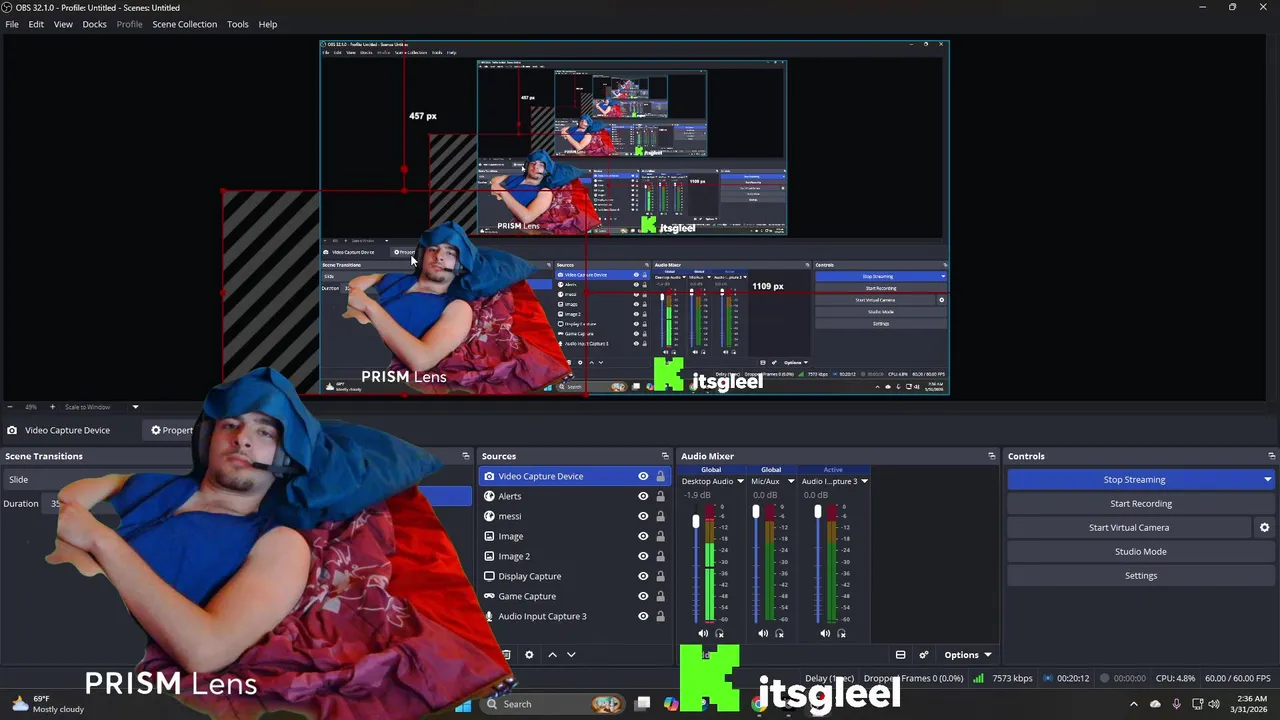The image size is (1280, 720).
Task: Open the Help menu
Action: click(268, 24)
